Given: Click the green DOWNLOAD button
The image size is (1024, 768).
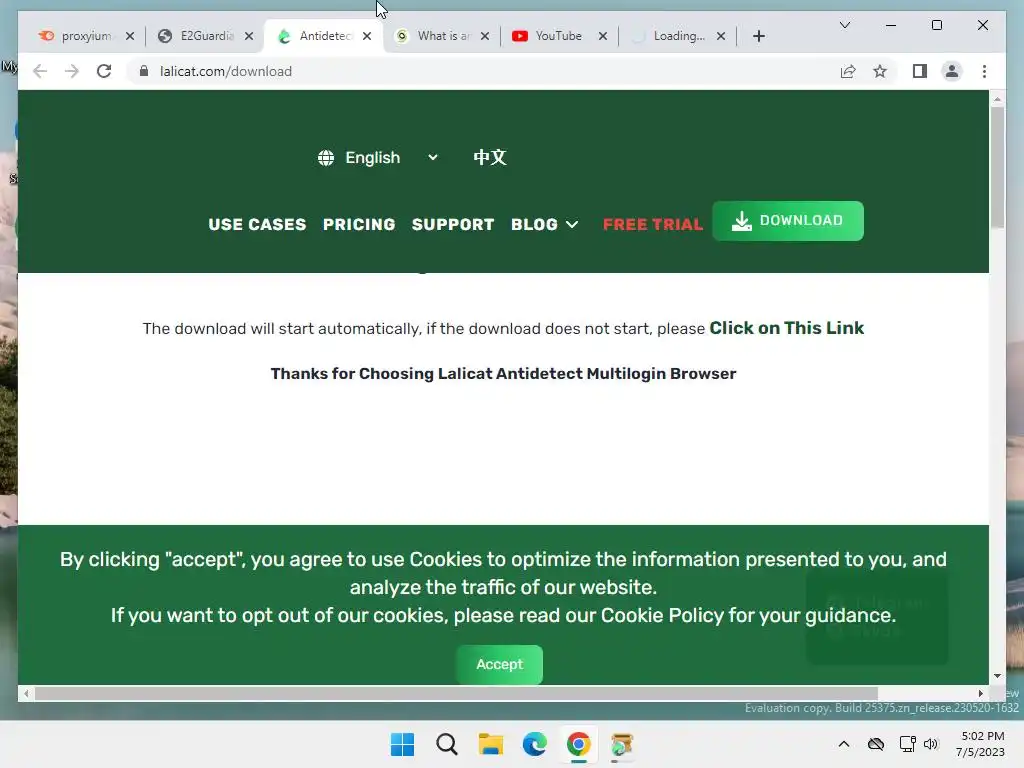Looking at the screenshot, I should [788, 221].
